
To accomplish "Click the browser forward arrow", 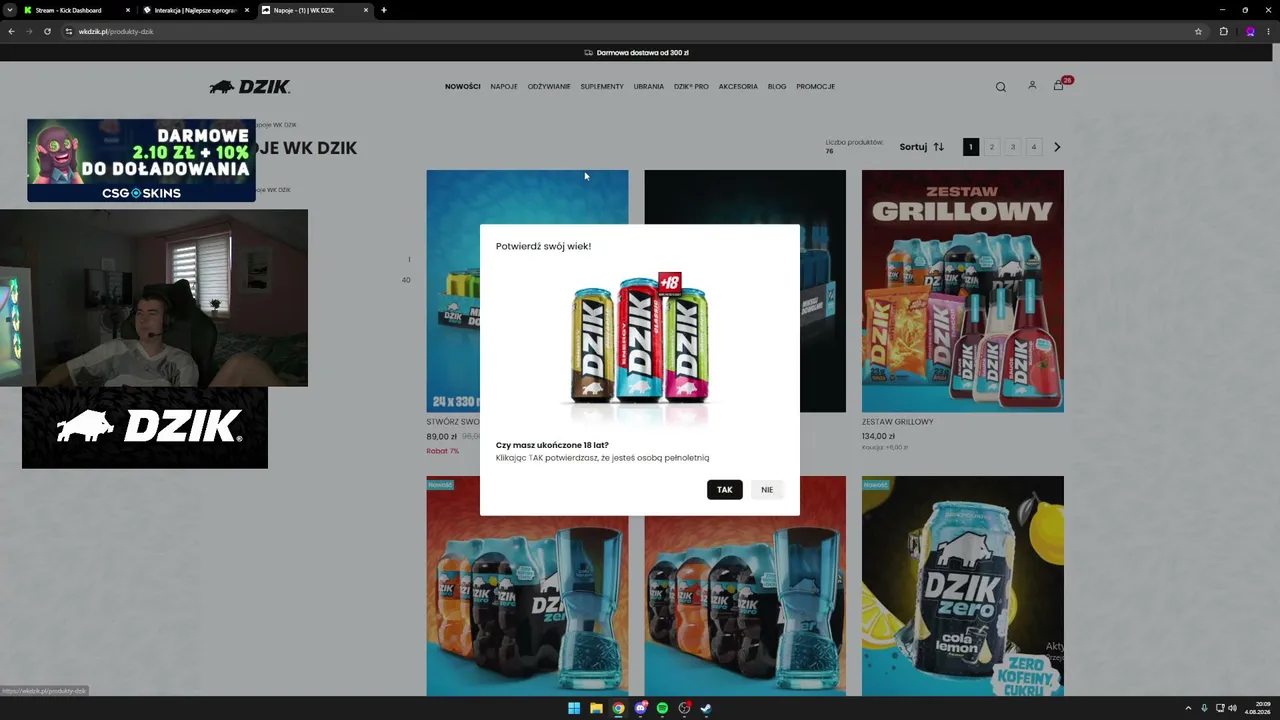I will tap(29, 31).
